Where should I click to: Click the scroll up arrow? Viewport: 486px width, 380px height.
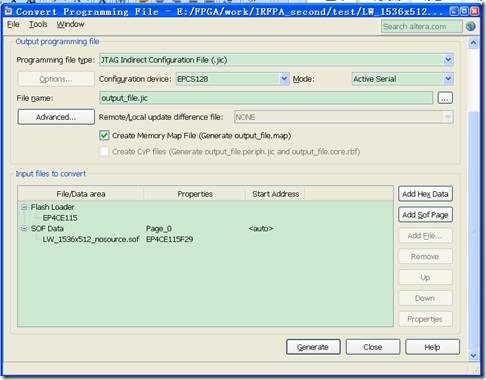point(473,43)
